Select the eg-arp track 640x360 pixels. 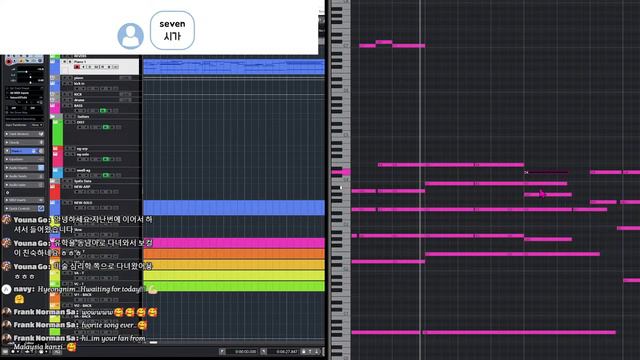(x=82, y=149)
